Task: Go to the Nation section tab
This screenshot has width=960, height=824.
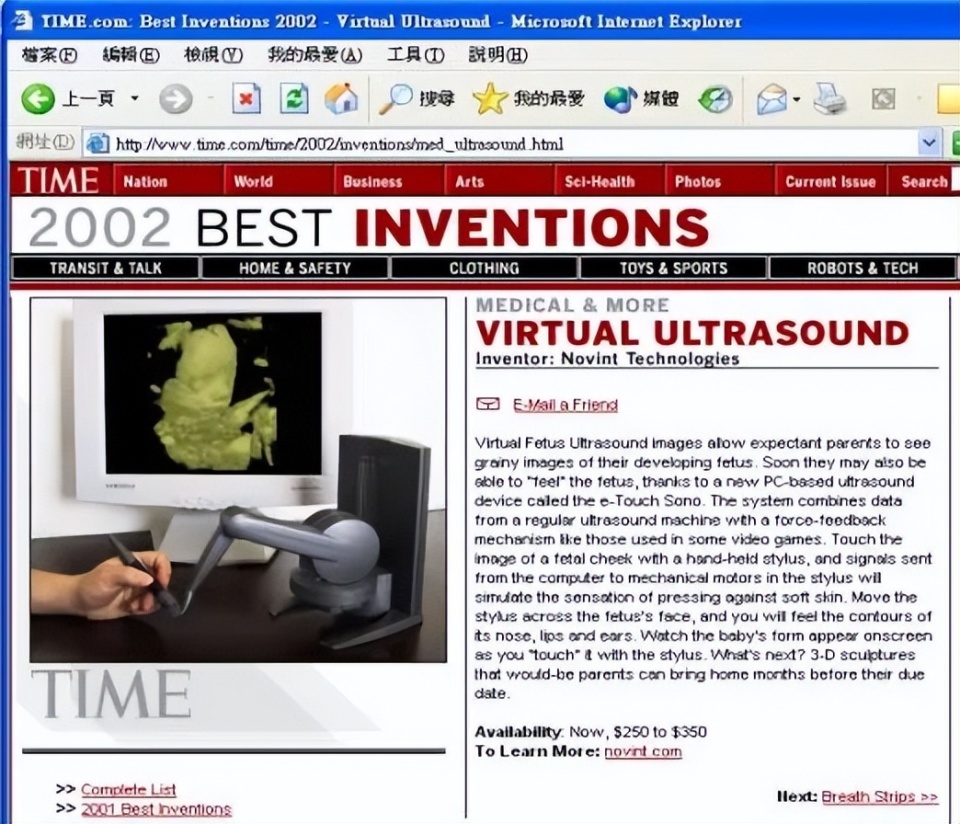Action: point(168,181)
